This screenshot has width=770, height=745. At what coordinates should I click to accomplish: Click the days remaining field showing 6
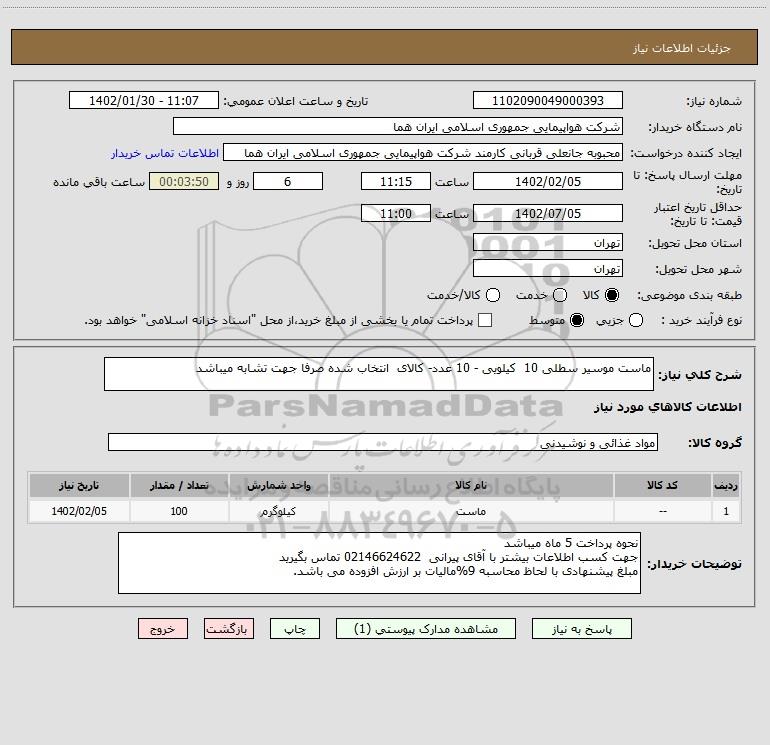point(288,182)
